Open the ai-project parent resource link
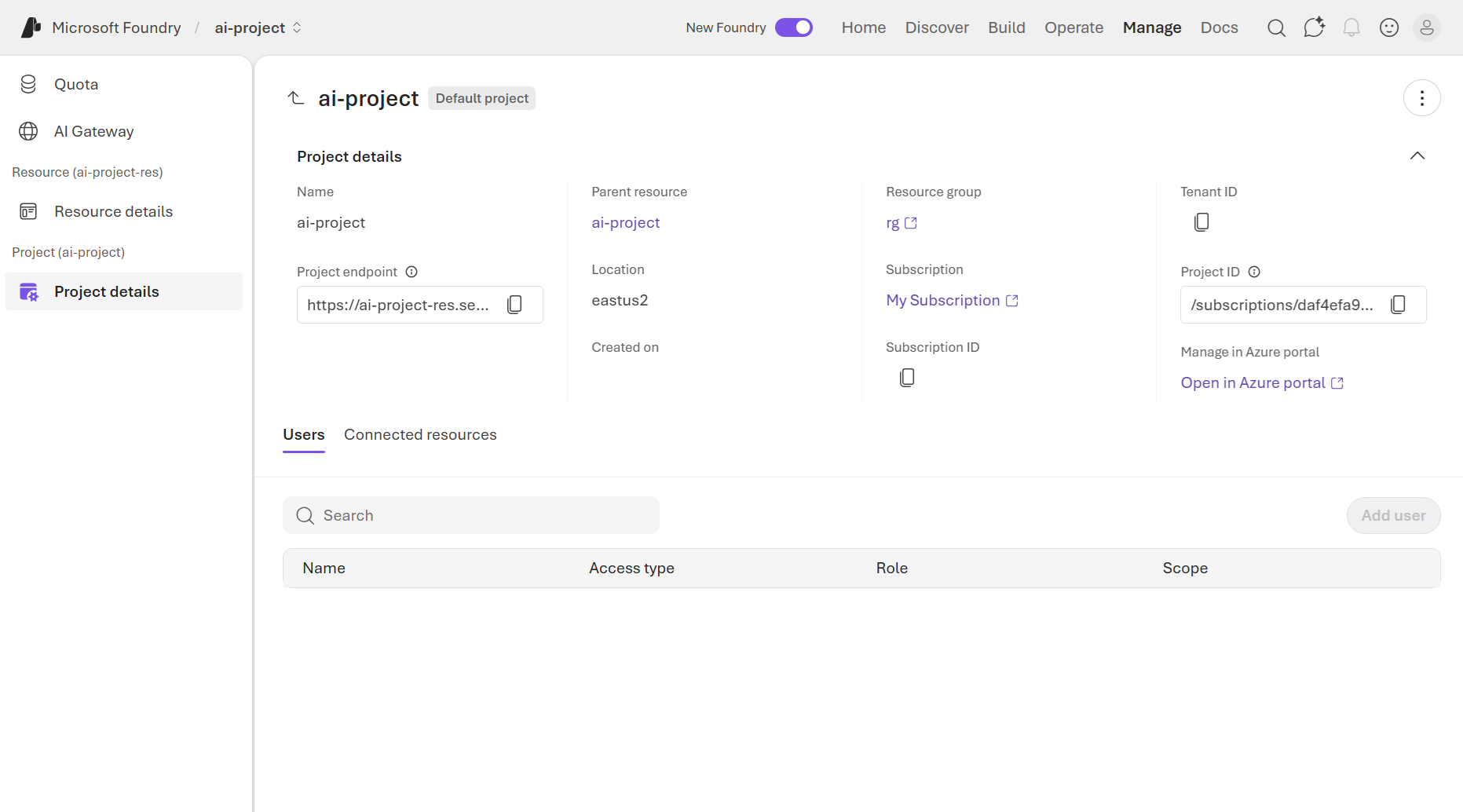The width and height of the screenshot is (1463, 812). (x=626, y=222)
